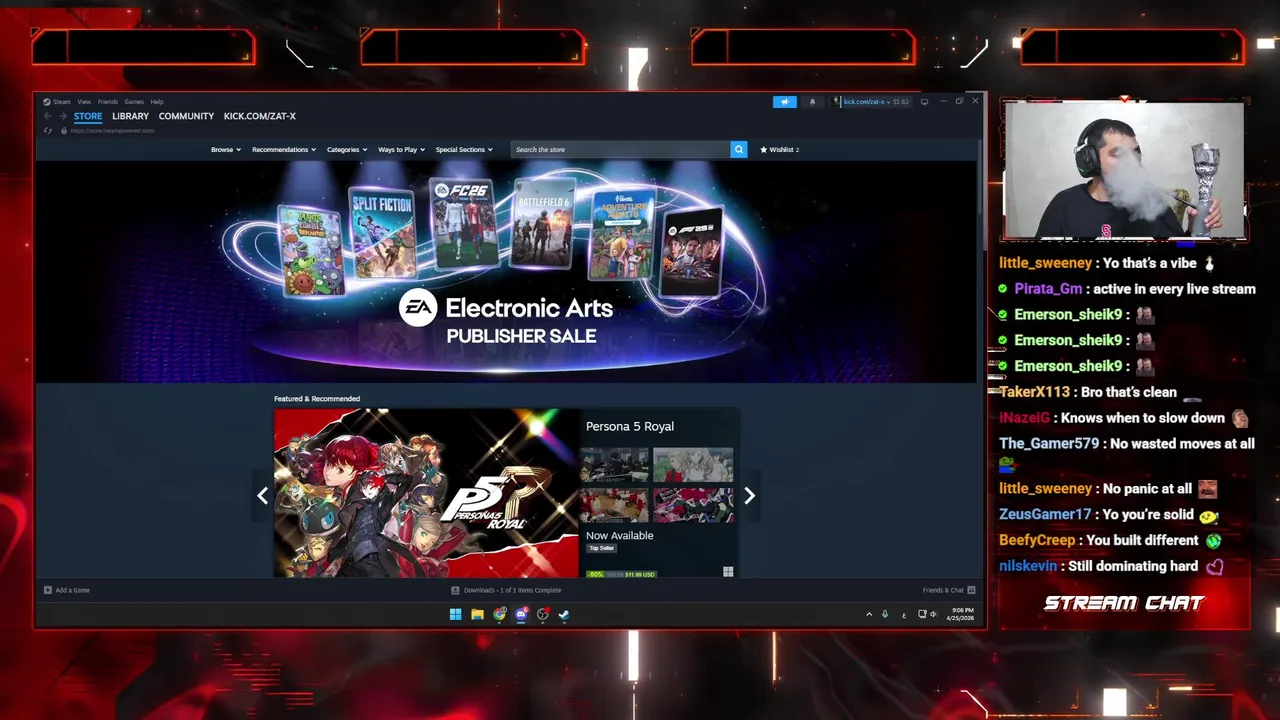Viewport: 1280px width, 720px height.
Task: Open the Steam menu
Action: point(62,101)
